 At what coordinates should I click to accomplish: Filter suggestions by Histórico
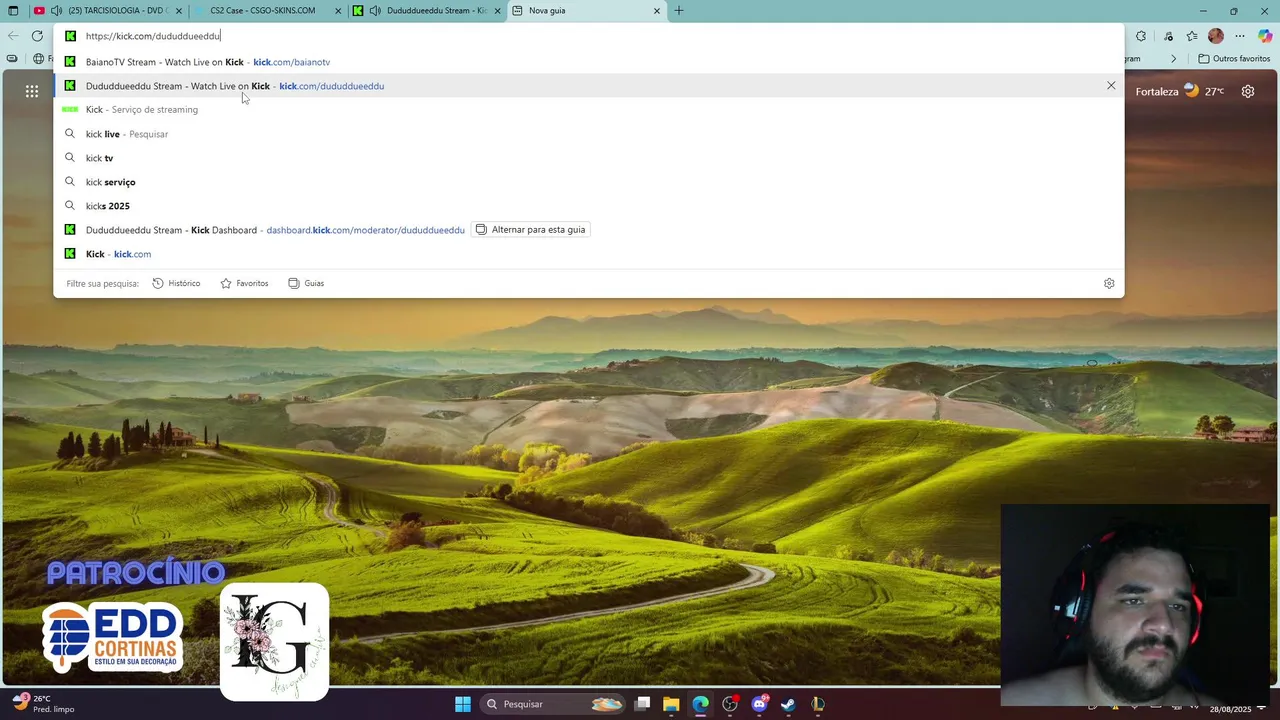(x=176, y=283)
